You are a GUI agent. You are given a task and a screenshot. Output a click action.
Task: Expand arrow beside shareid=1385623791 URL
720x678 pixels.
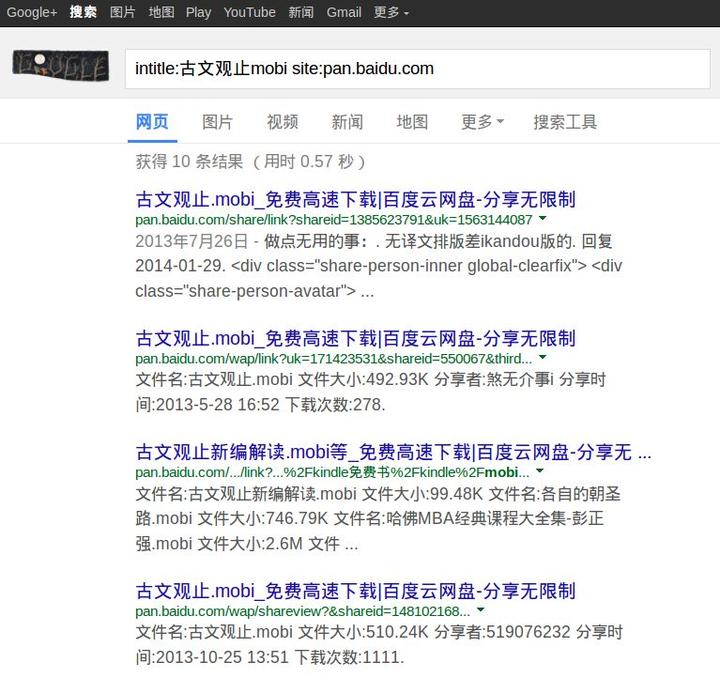[543, 219]
